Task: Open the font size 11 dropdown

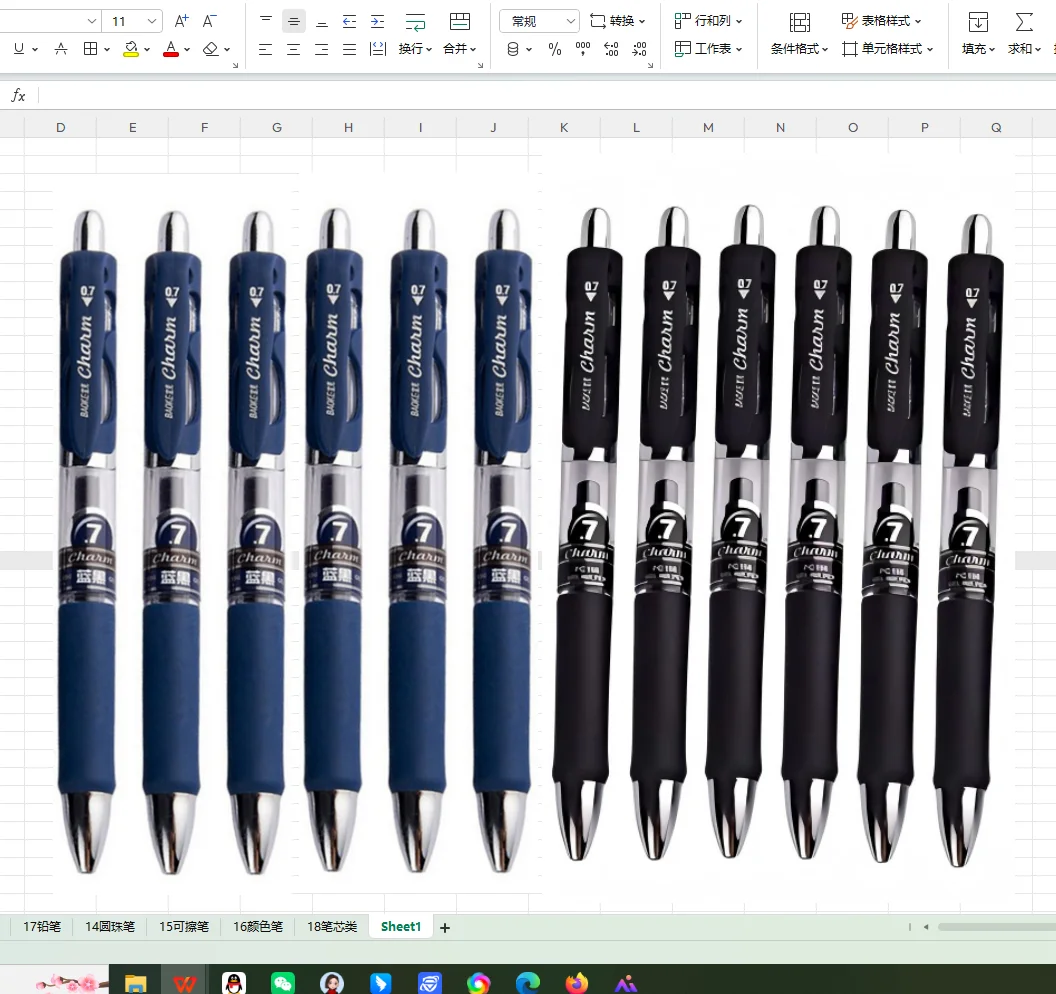Action: [x=152, y=21]
